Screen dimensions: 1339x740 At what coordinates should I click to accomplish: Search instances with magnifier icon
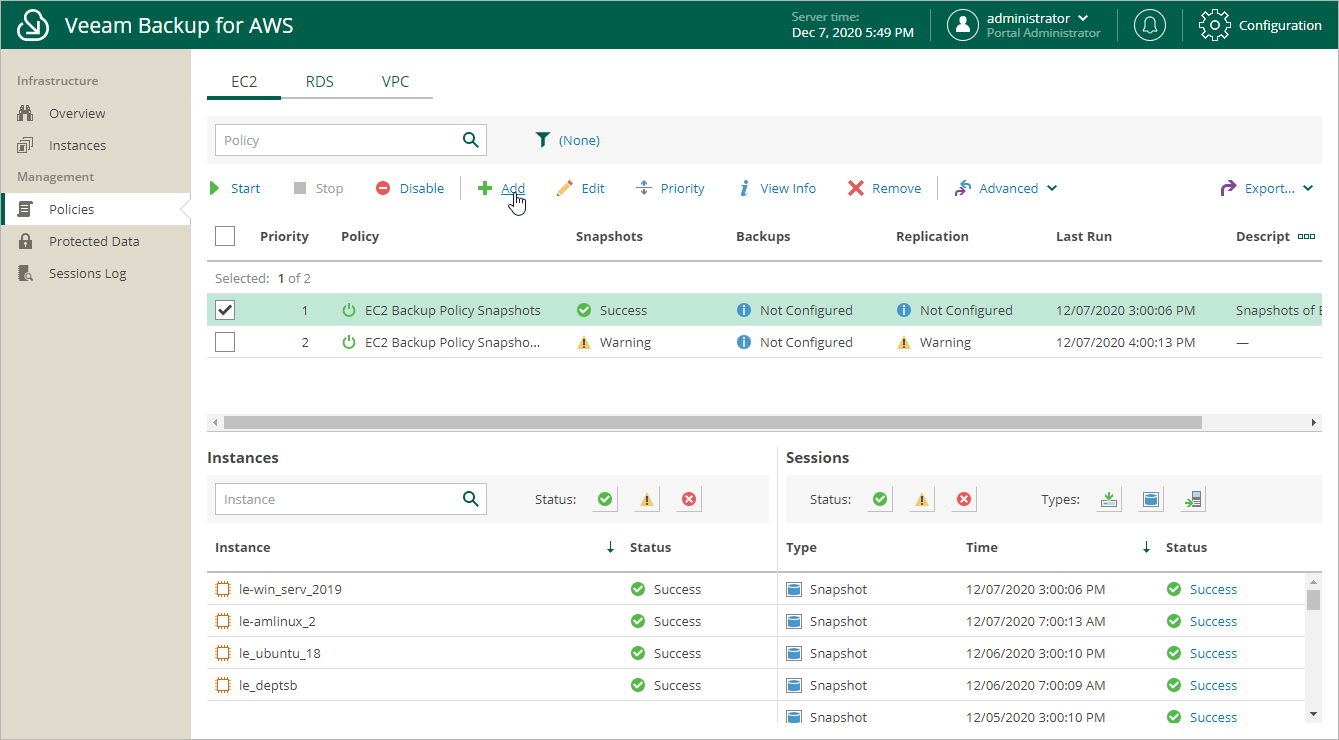click(470, 499)
